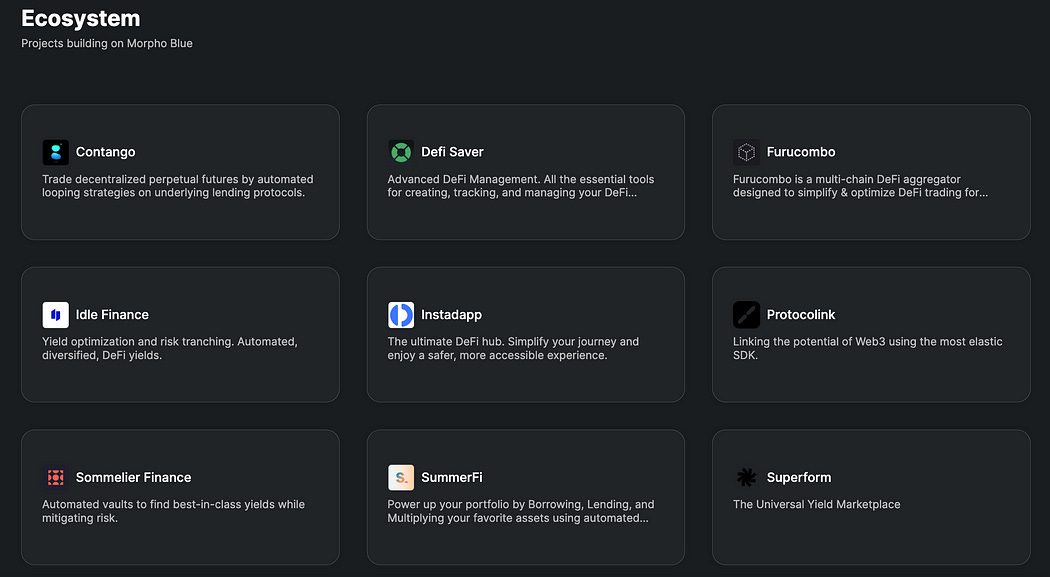Open the Defi Saver project title

pos(452,152)
